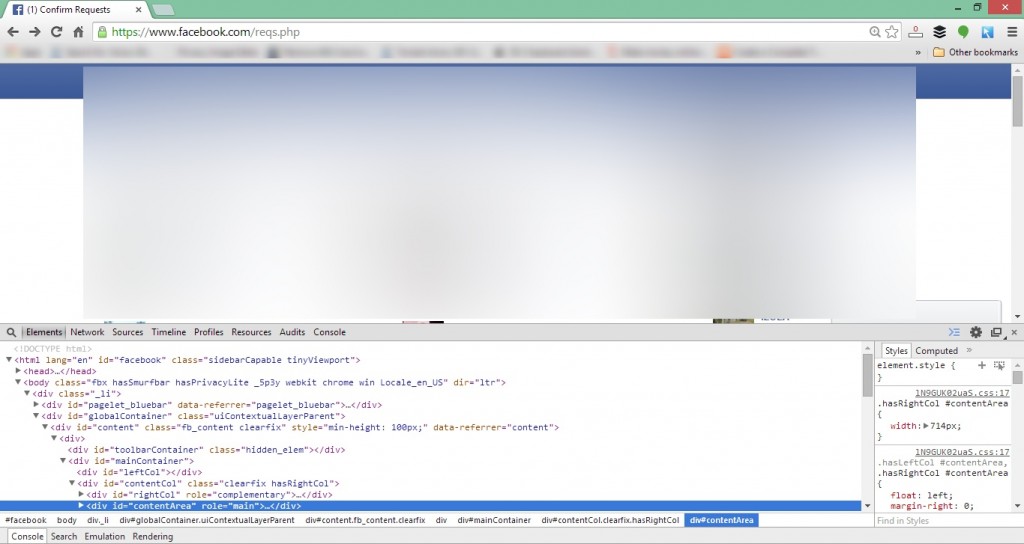Screen dimensions: 1024x544
Task: Close the DevTools panel
Action: coord(1014,332)
